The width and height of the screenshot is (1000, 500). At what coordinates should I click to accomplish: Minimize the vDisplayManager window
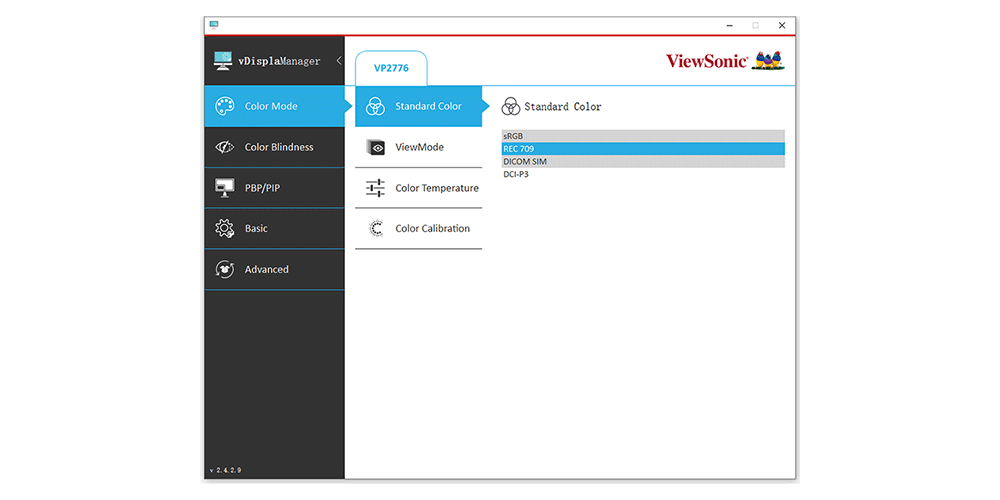730,26
